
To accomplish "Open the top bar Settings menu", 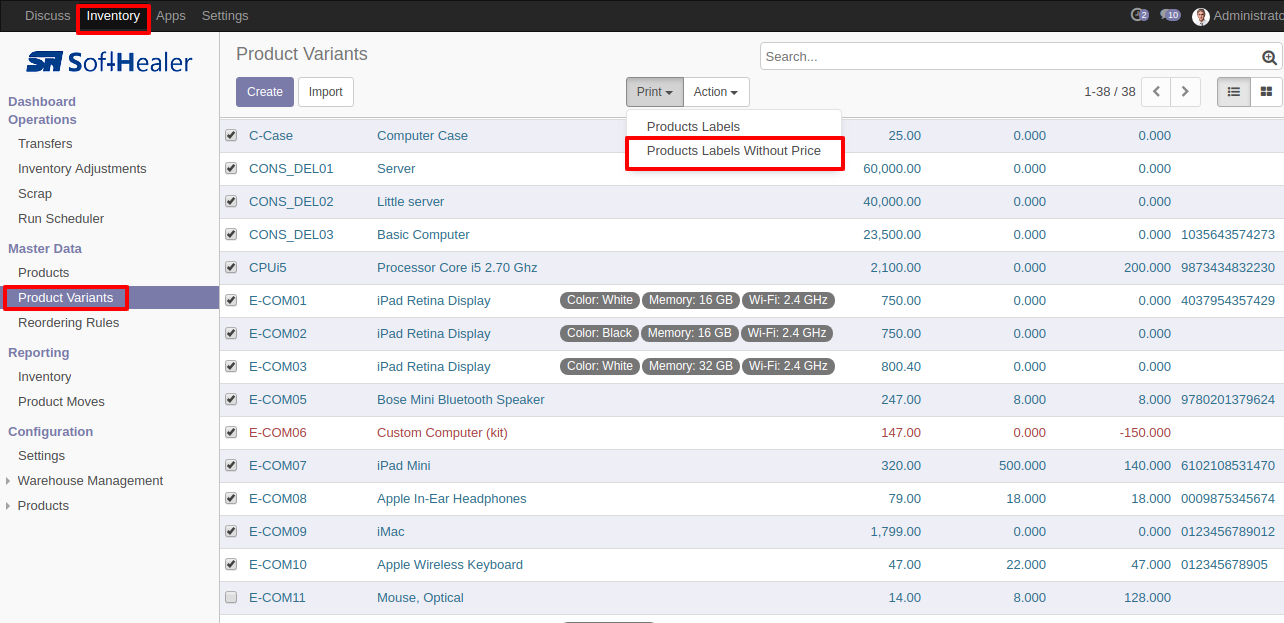I will [225, 16].
